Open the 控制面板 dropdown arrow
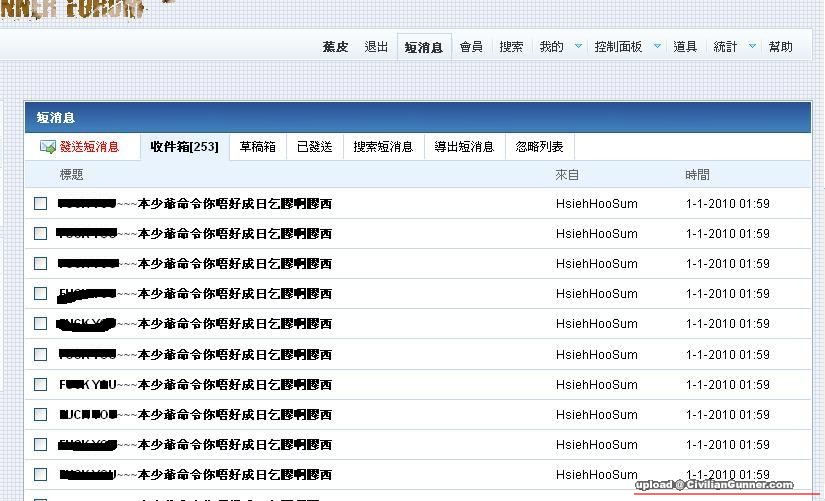825x501 pixels. coord(657,46)
